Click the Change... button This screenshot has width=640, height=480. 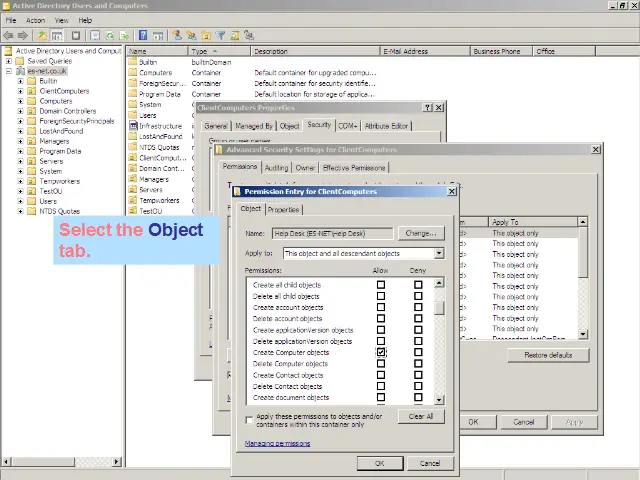pyautogui.click(x=421, y=233)
